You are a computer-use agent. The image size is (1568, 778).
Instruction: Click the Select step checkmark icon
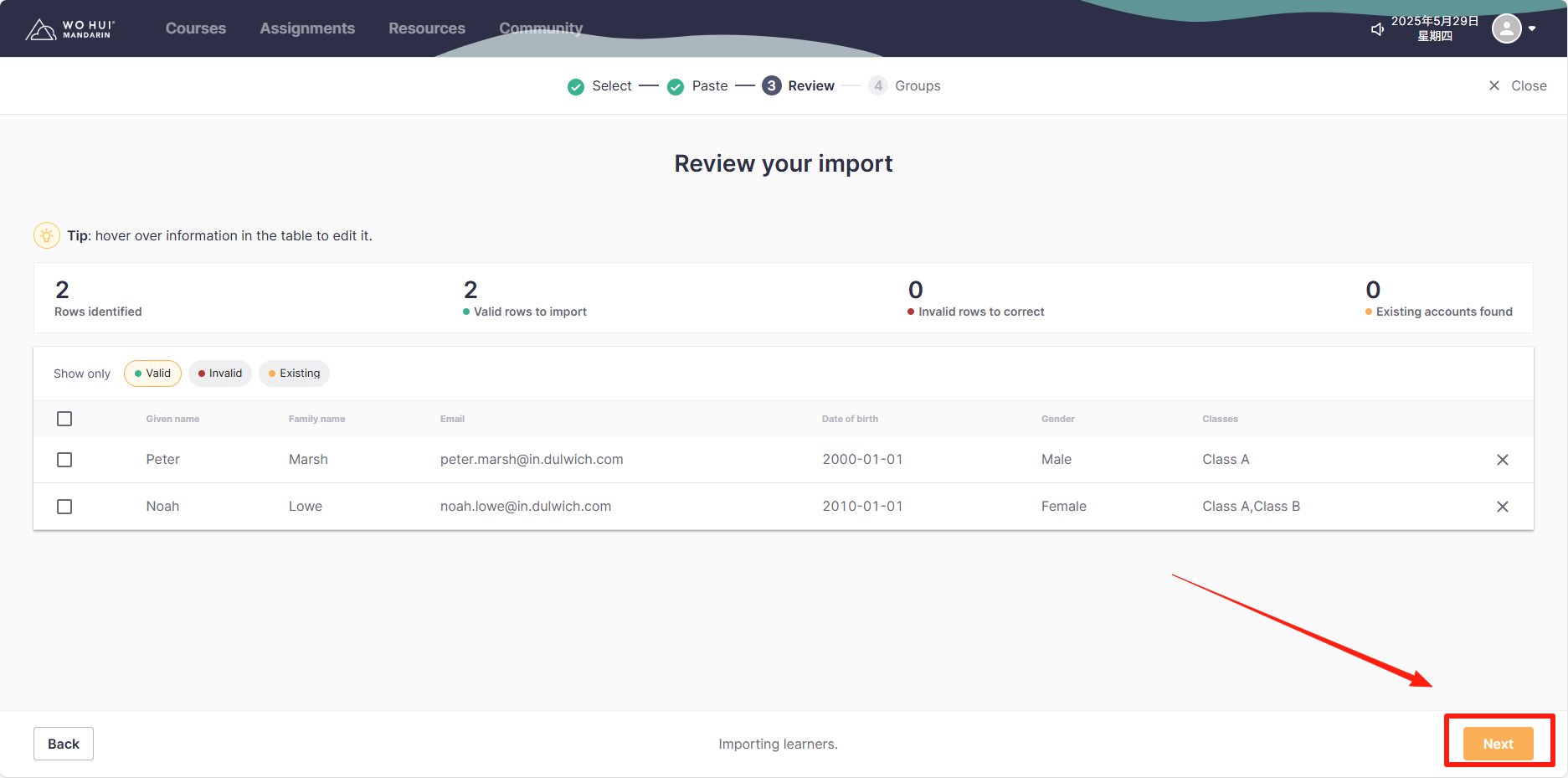pyautogui.click(x=576, y=86)
